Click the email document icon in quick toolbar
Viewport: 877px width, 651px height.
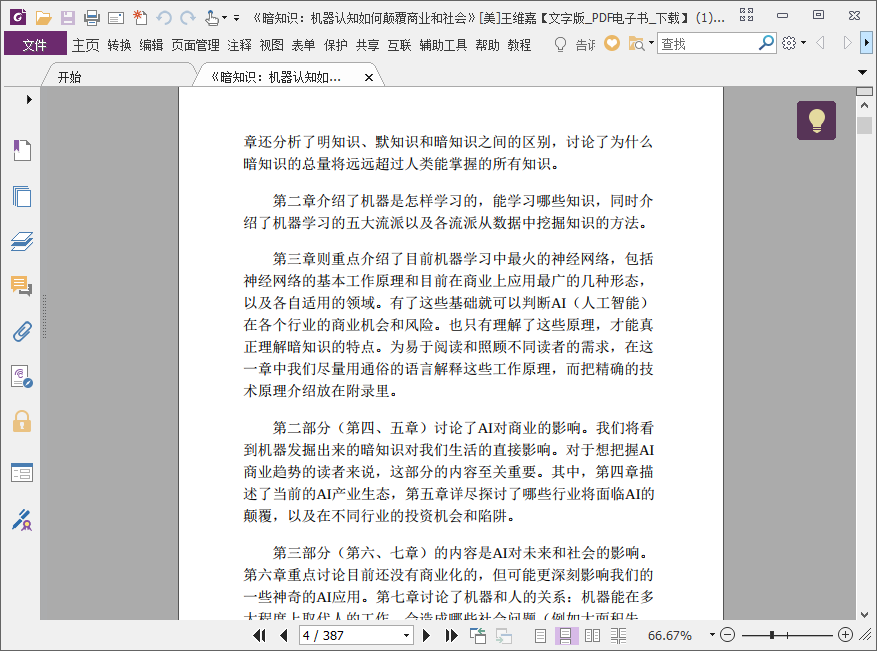116,18
